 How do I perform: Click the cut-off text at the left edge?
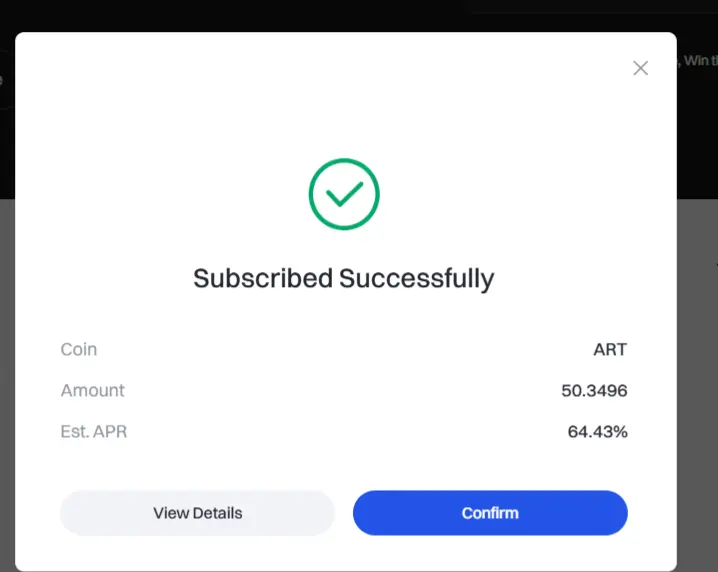(x=1, y=80)
